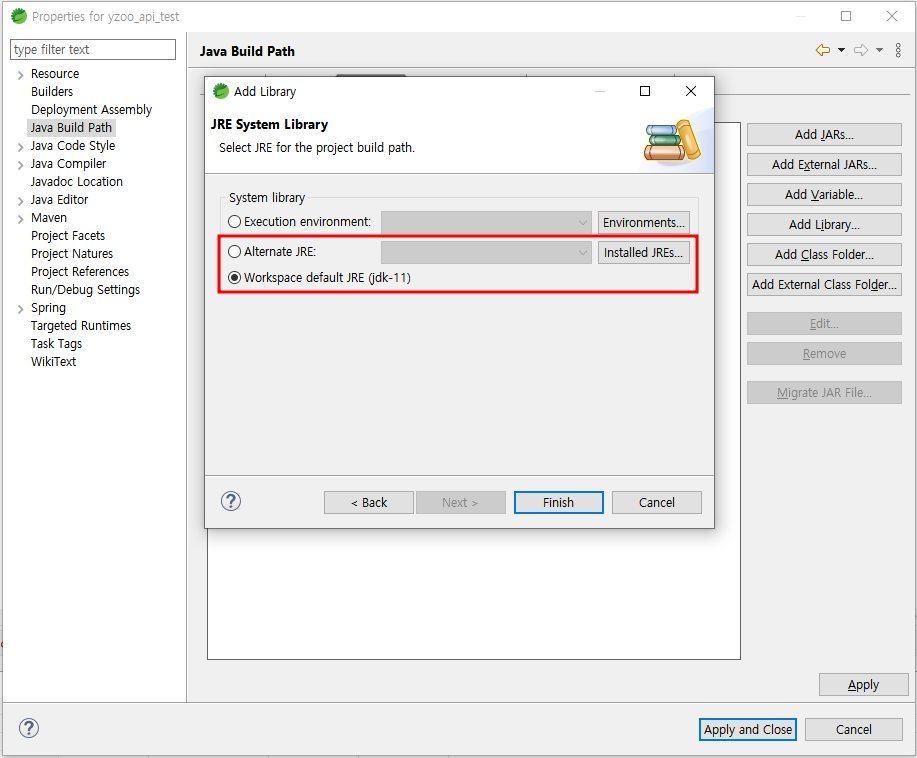Click Finish in Add Library dialog
917x758 pixels.
(x=559, y=502)
